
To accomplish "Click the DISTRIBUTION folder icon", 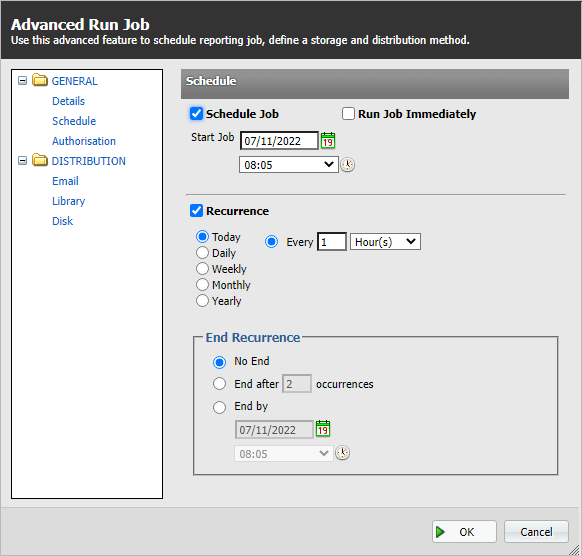I will tap(39, 160).
